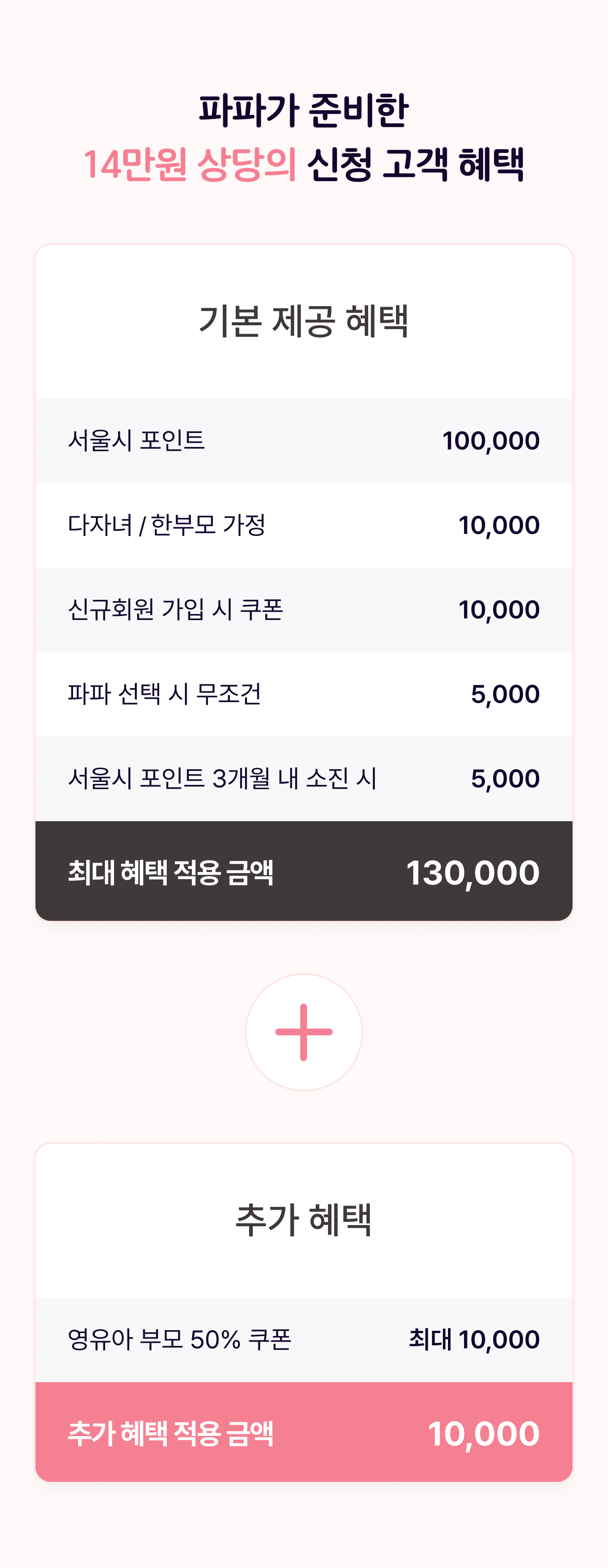Select the 서울시 포인트 100,000 row
608x1568 pixels.
[x=304, y=441]
